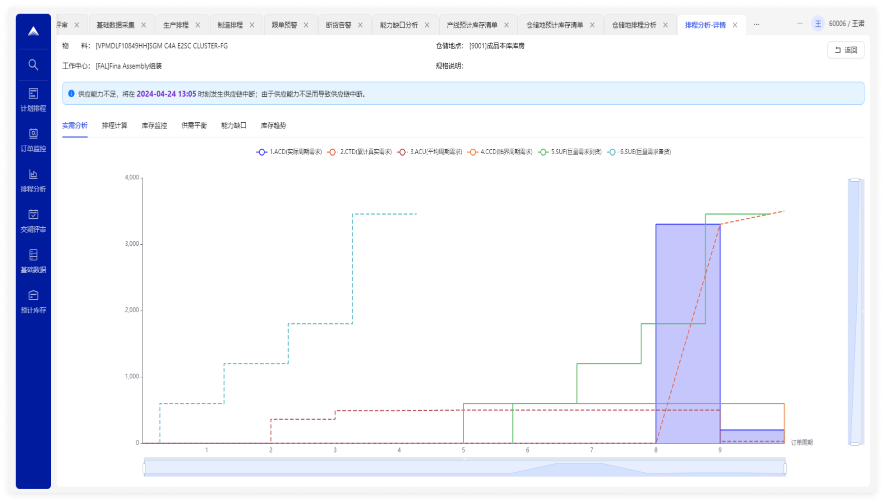The height and width of the screenshot is (503, 883).
Task: Expand the more-tabs ellipsis menu
Action: [x=756, y=24]
